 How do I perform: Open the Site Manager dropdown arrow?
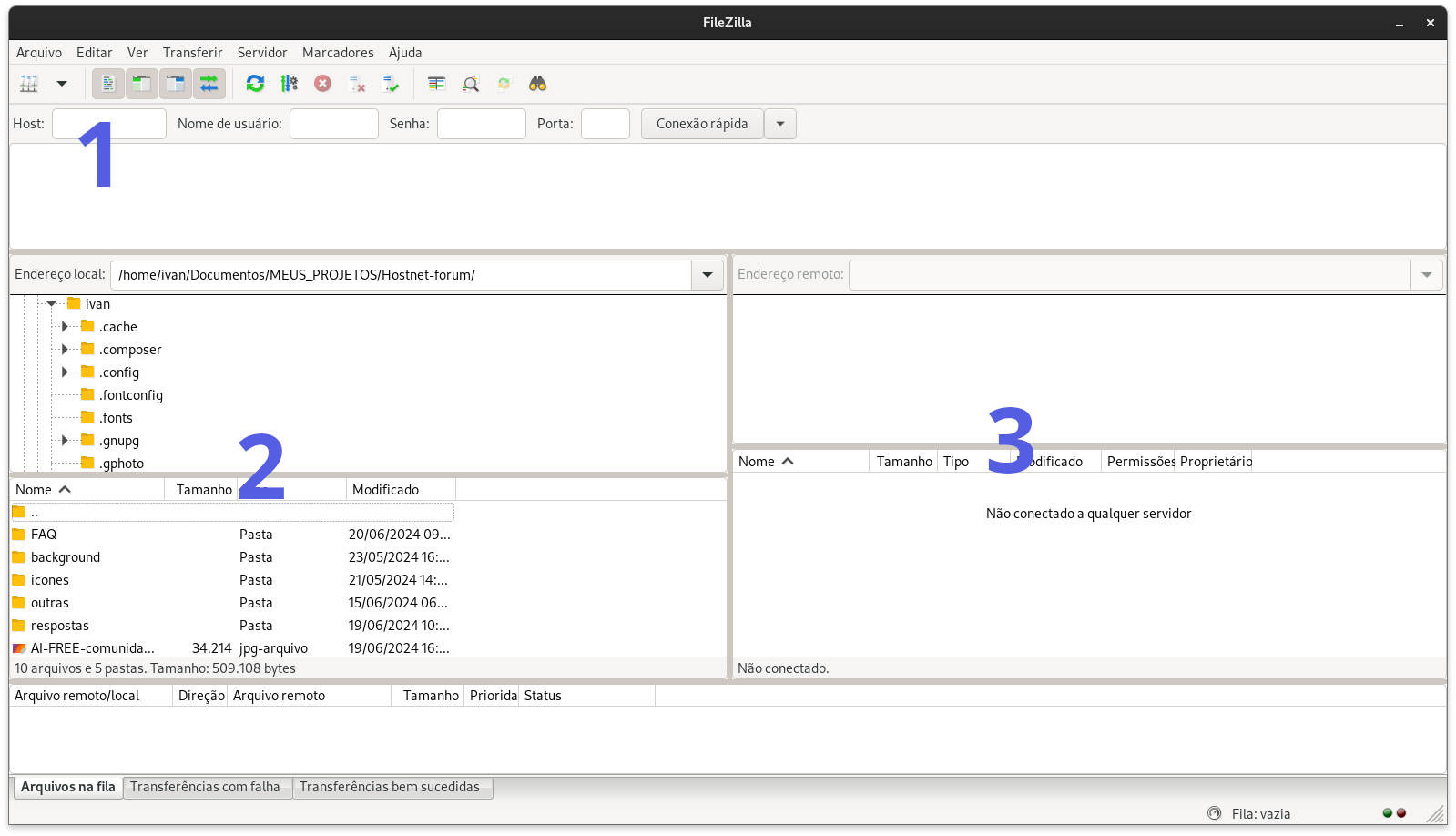62,84
